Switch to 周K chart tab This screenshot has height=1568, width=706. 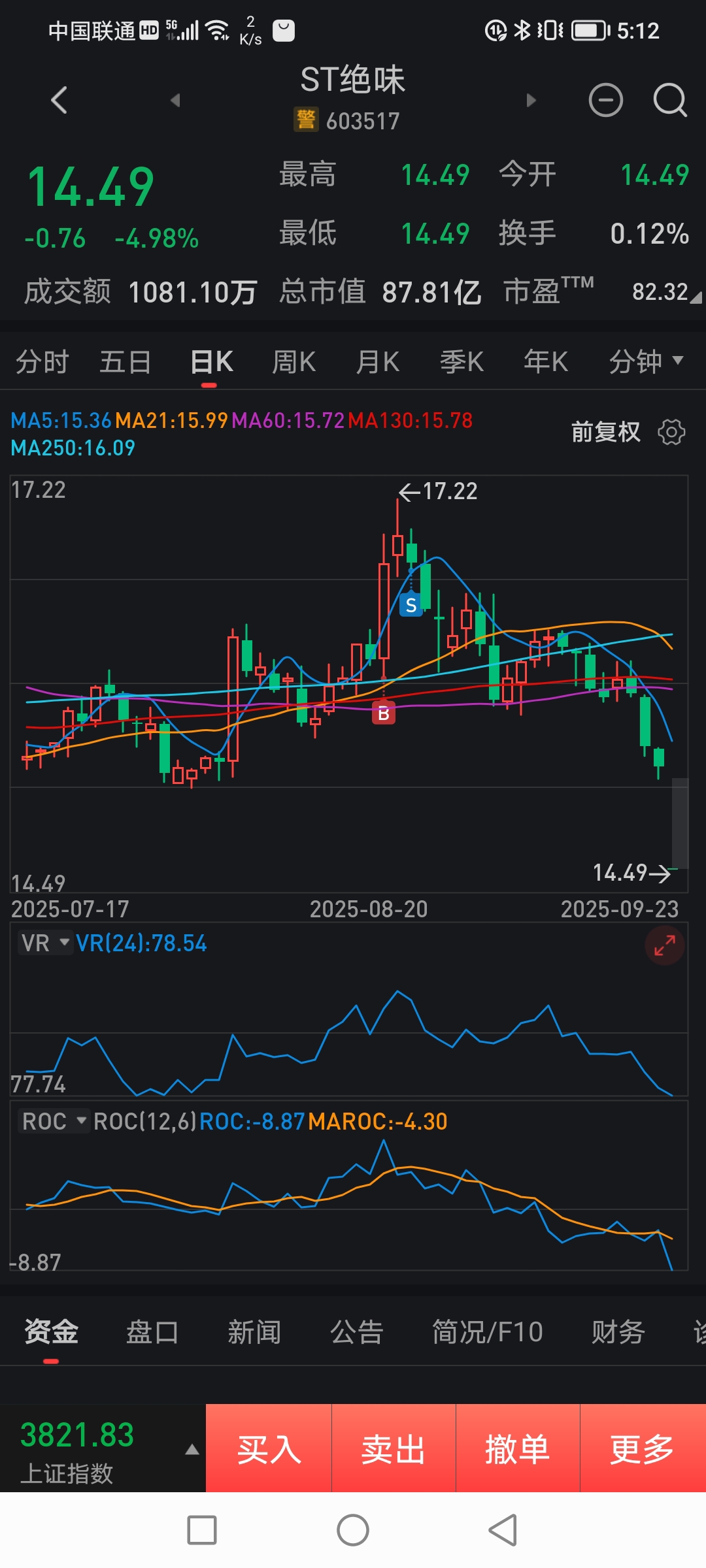pyautogui.click(x=294, y=361)
